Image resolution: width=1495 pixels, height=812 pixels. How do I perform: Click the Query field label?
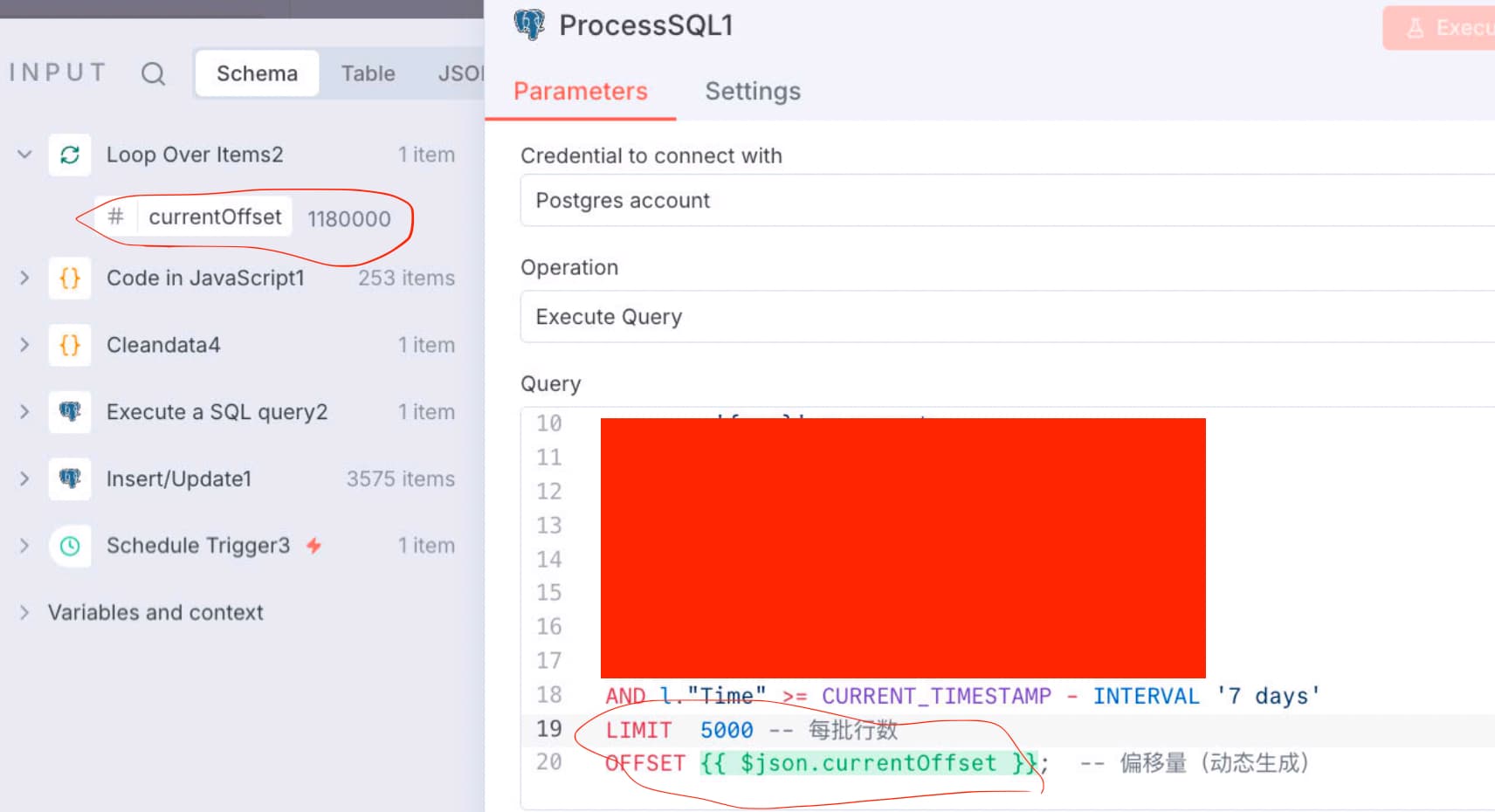click(550, 384)
